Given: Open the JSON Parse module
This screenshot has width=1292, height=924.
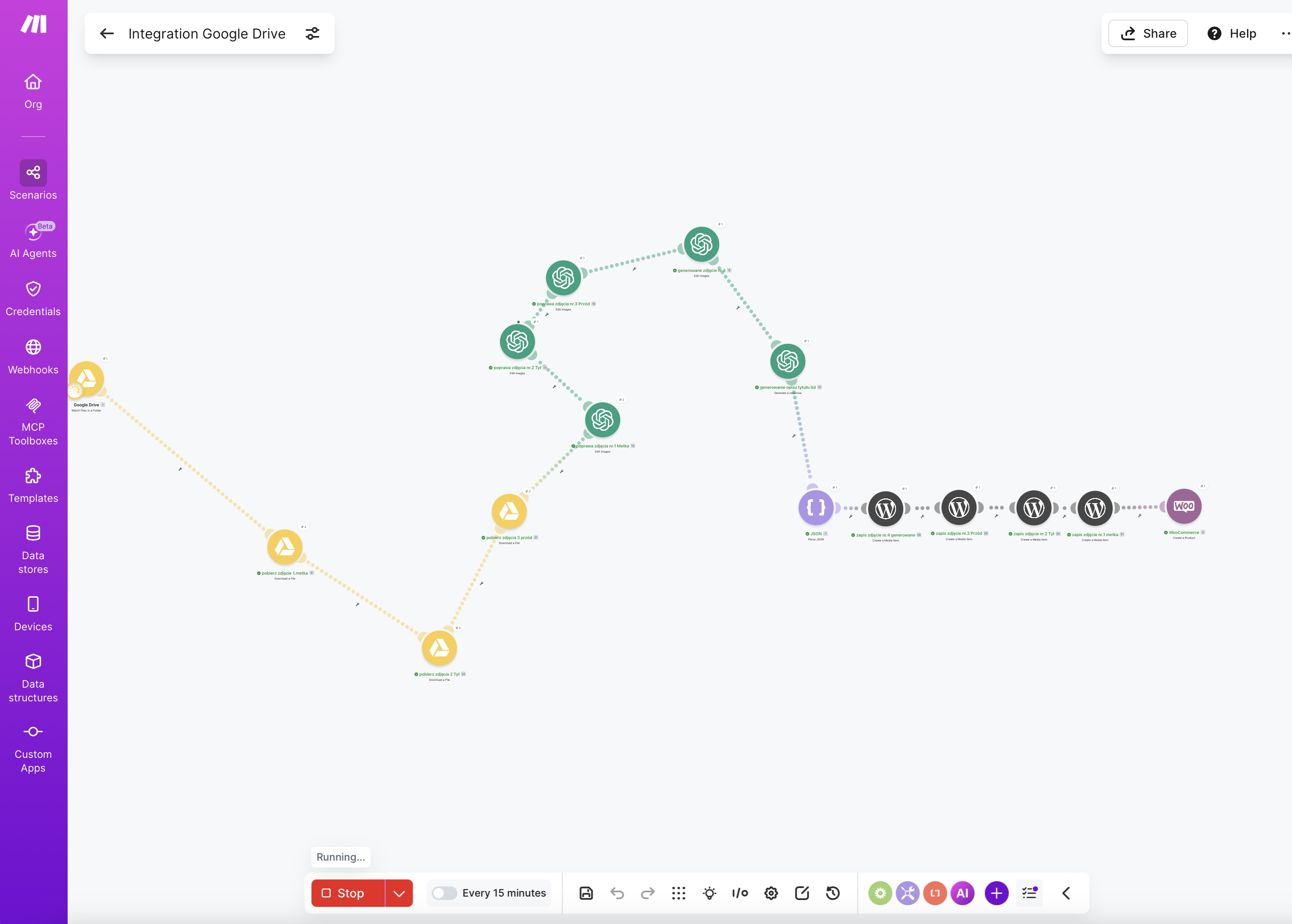Looking at the screenshot, I should point(816,507).
